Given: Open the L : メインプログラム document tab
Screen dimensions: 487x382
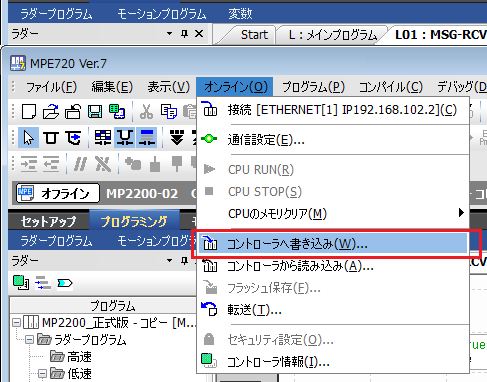Looking at the screenshot, I should (333, 35).
